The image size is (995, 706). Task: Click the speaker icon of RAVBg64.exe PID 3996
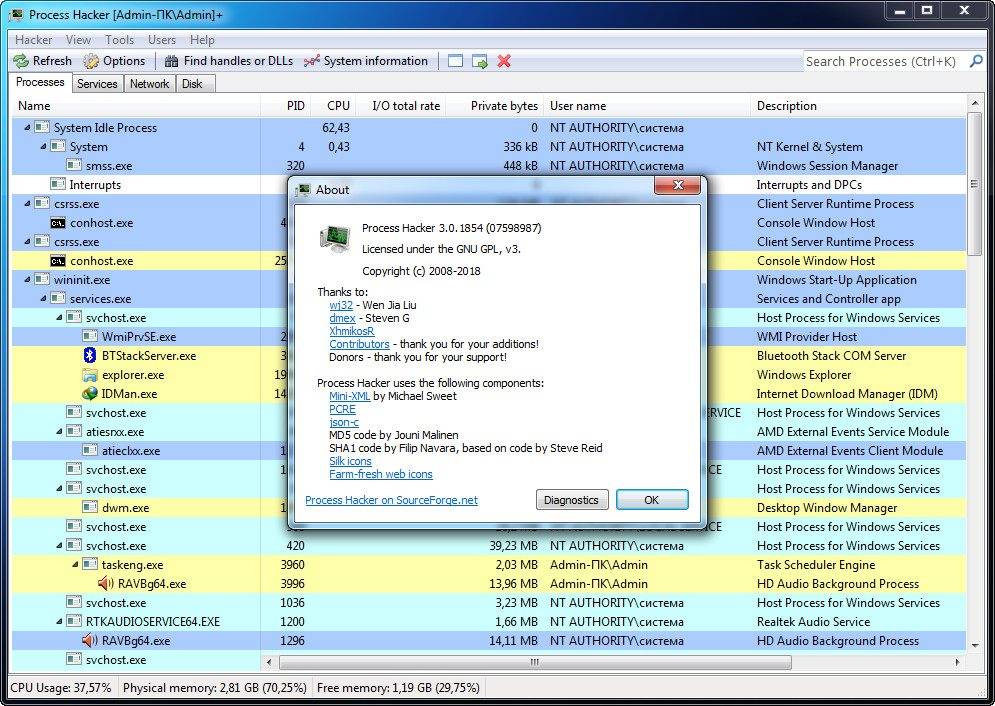pyautogui.click(x=106, y=584)
